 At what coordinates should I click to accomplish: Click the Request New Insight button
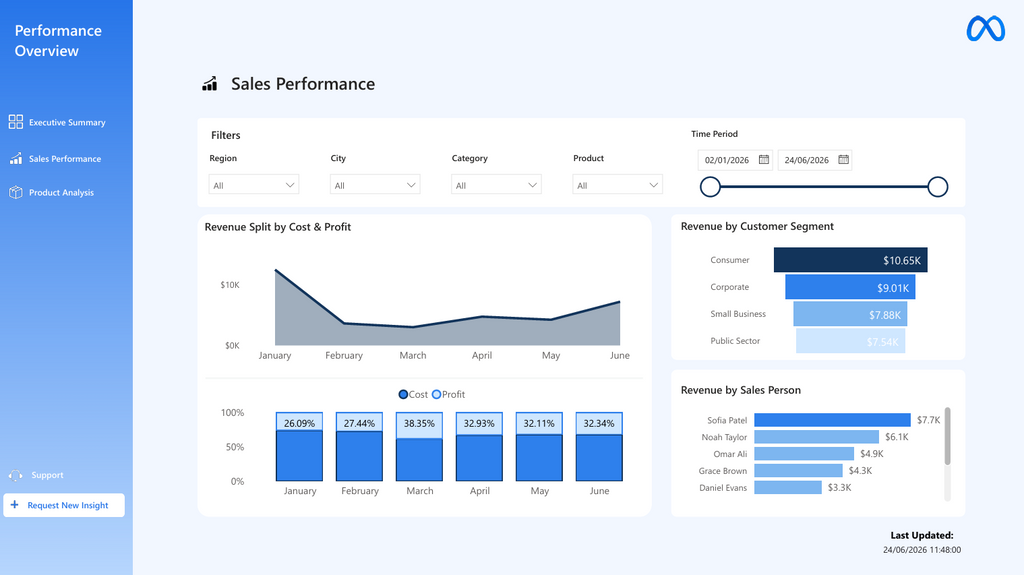tap(64, 505)
